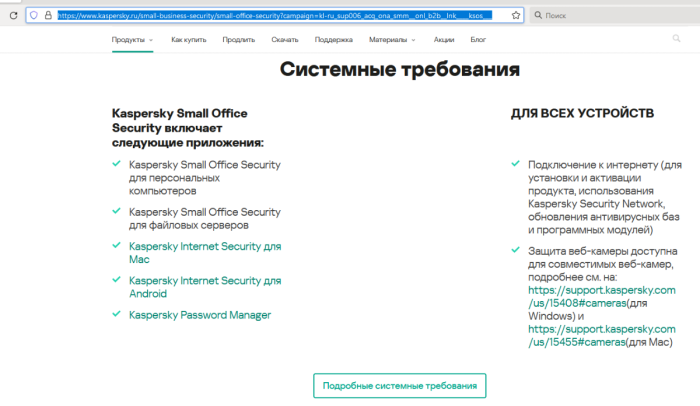The image size is (700, 406).
Task: Open site search with the magnifier icon
Action: (677, 40)
